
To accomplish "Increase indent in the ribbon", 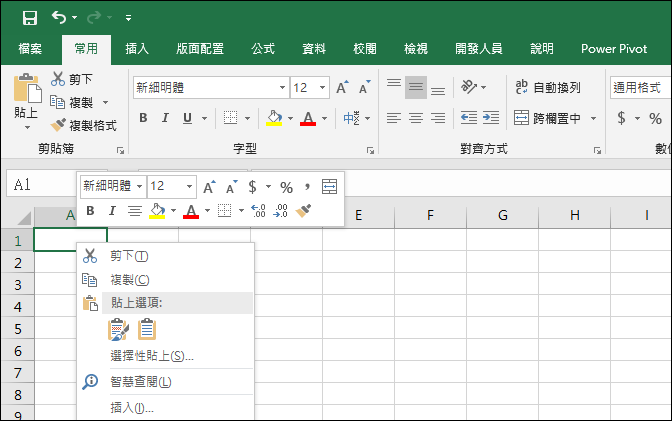I will (x=491, y=117).
